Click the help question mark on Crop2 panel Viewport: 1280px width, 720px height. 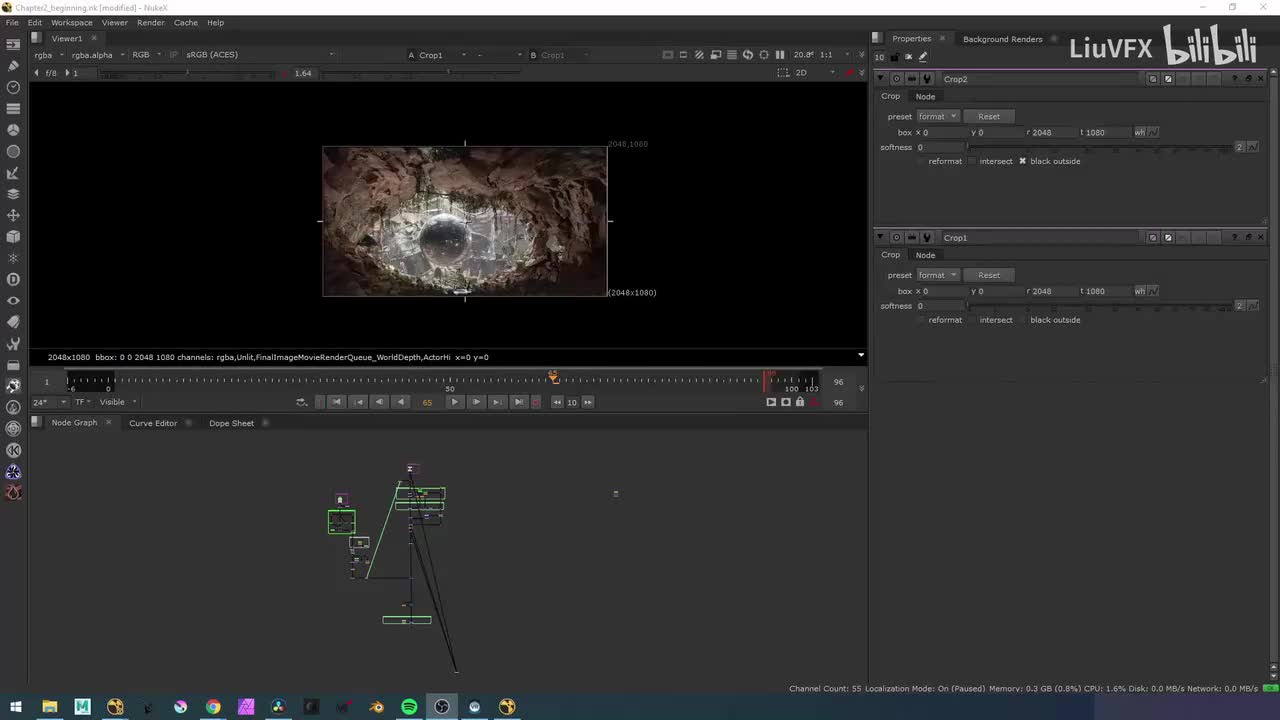1234,79
